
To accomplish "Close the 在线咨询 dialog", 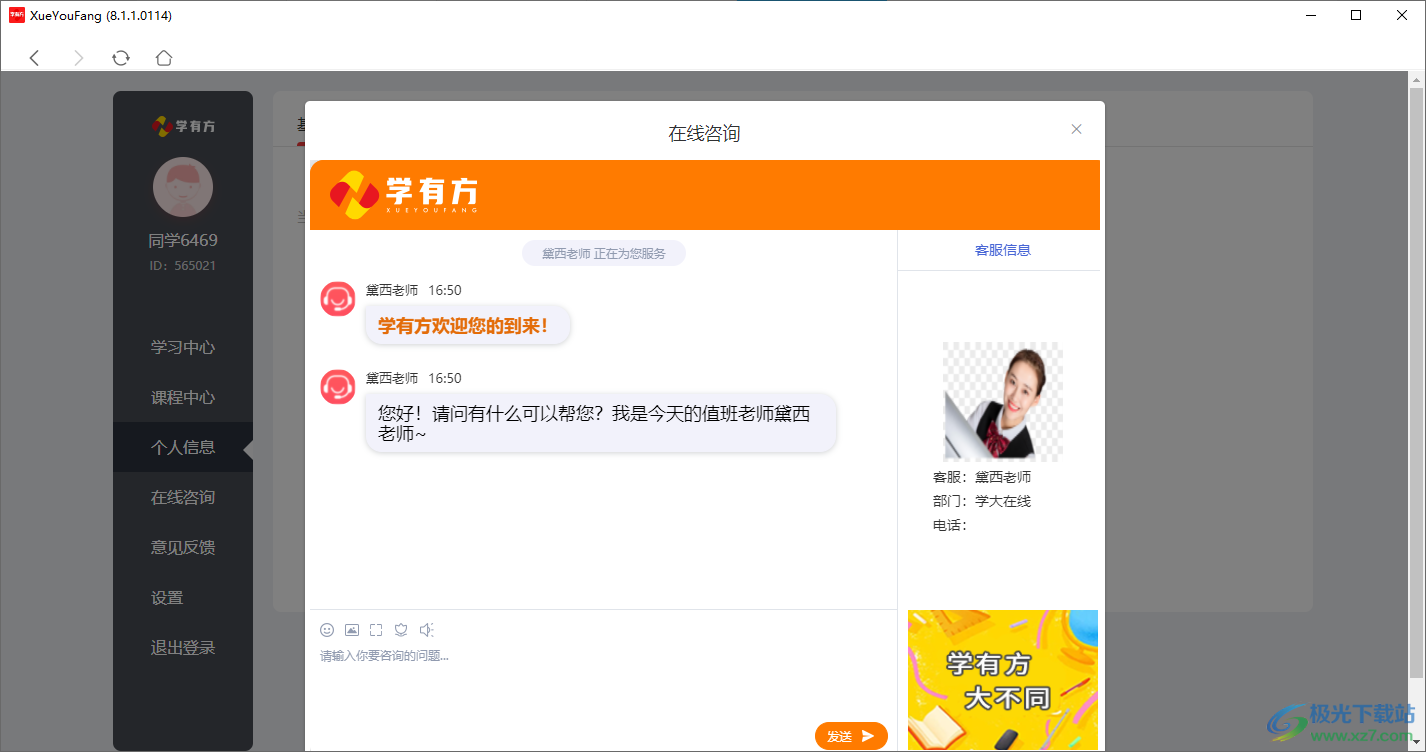I will (x=1077, y=129).
